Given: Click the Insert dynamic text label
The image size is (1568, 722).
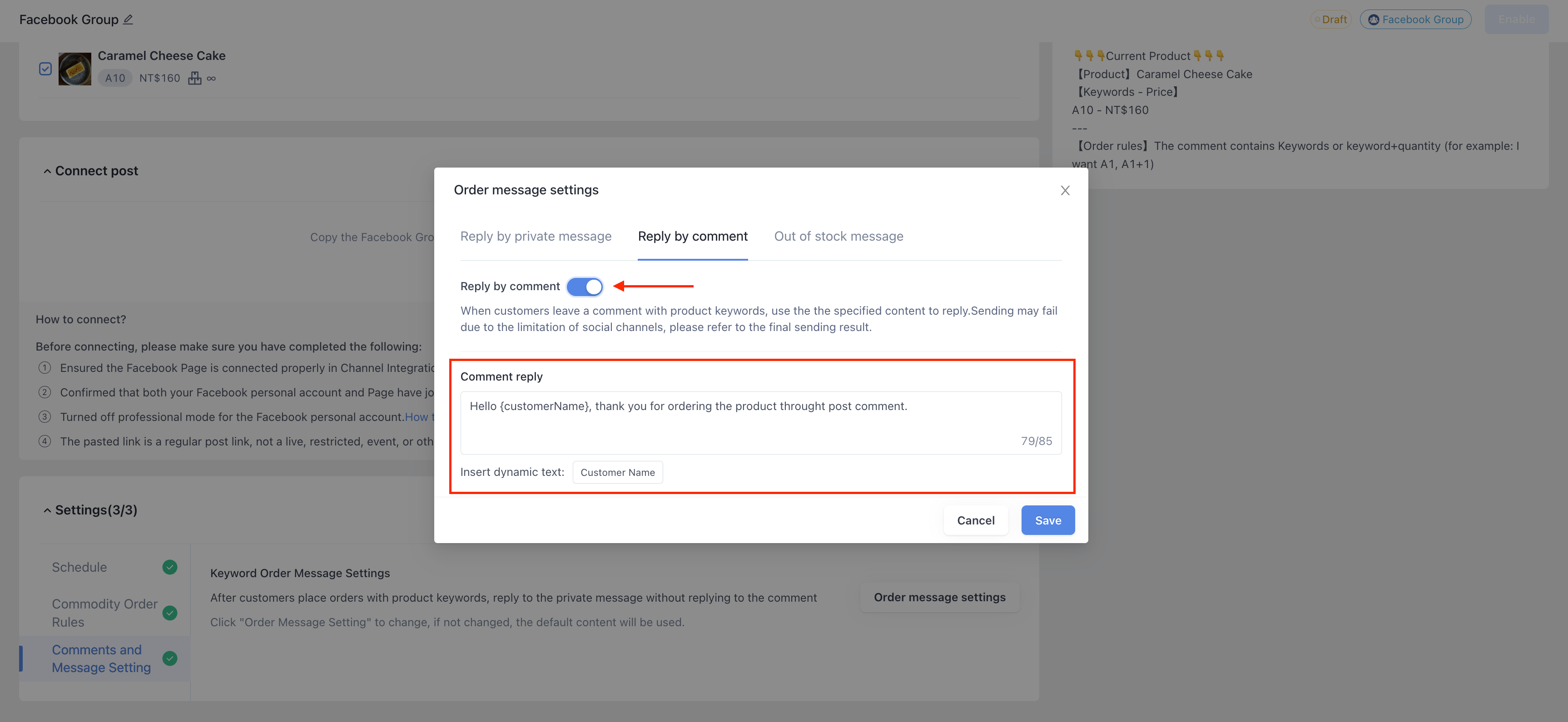Looking at the screenshot, I should [512, 472].
